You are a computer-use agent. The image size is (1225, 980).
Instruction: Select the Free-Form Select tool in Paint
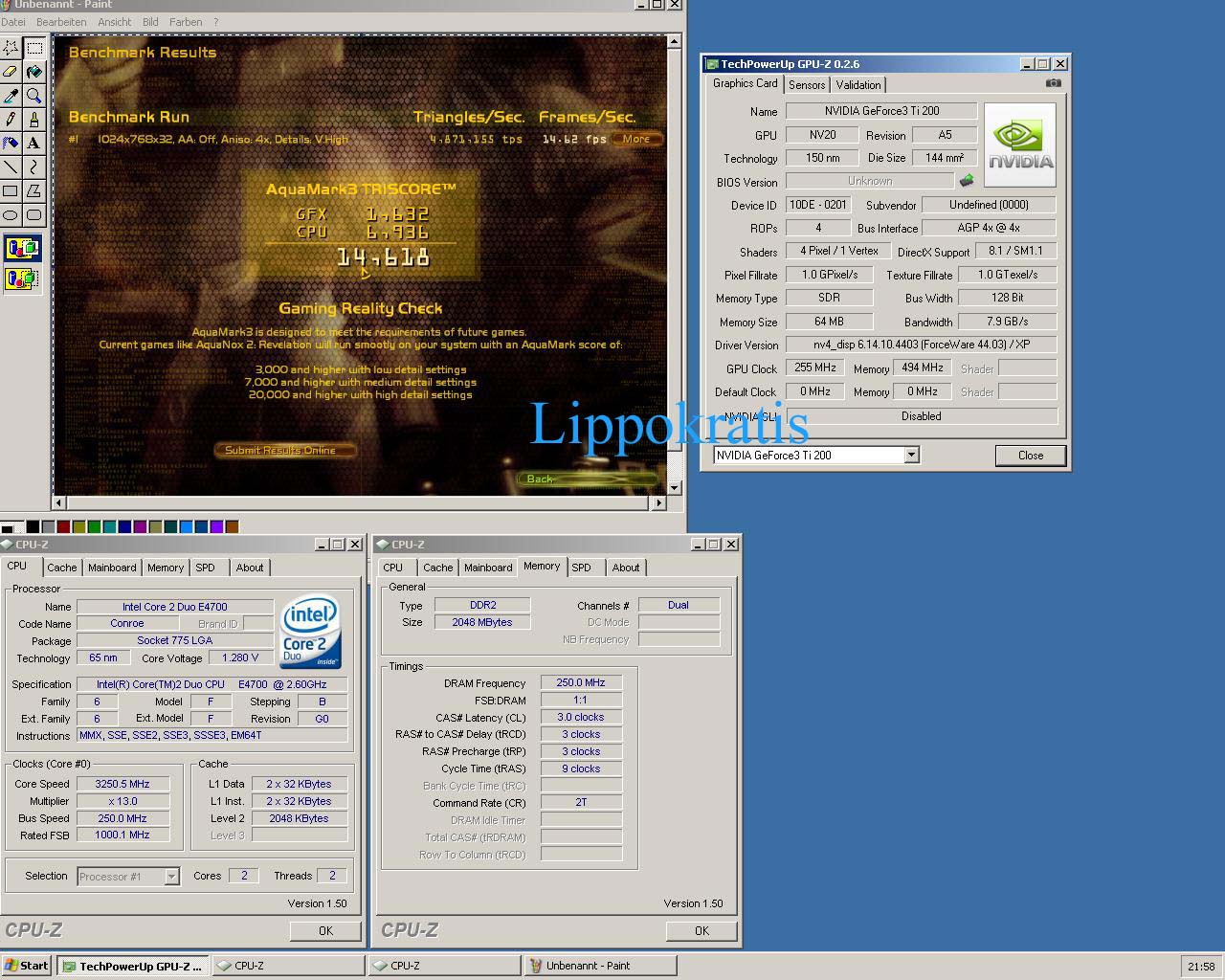[x=11, y=47]
